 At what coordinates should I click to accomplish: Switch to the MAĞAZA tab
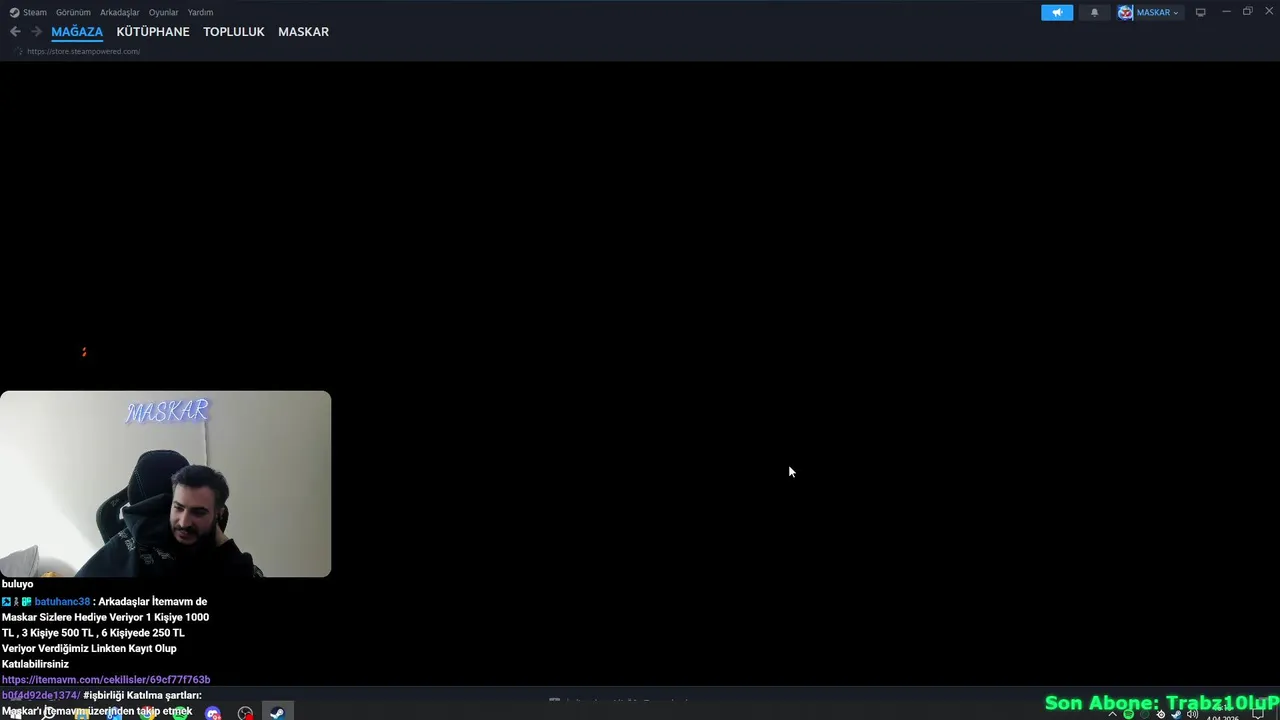[x=77, y=32]
